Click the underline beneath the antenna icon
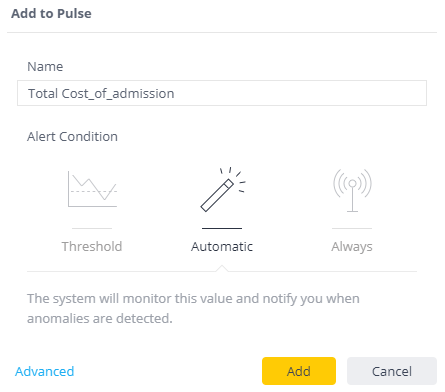Image resolution: width=445 pixels, height=392 pixels. [x=352, y=228]
